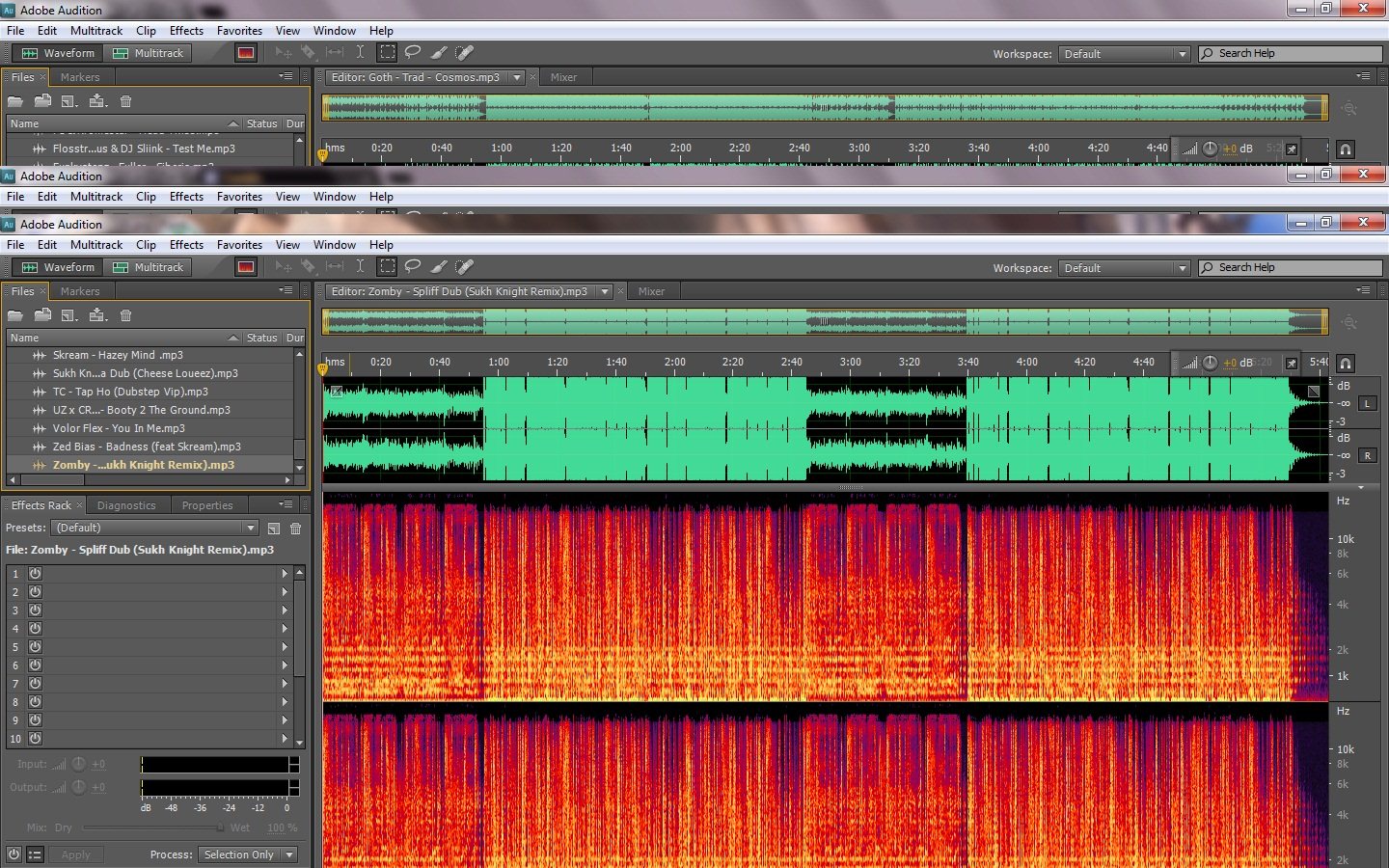Select Lasso tool in the top background window

(x=413, y=53)
